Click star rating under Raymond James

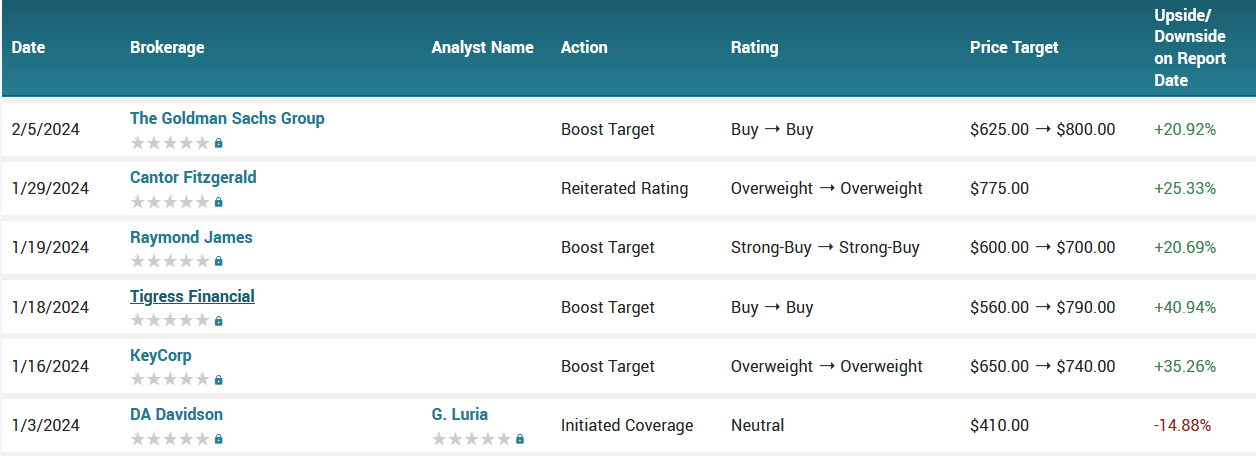coord(170,261)
